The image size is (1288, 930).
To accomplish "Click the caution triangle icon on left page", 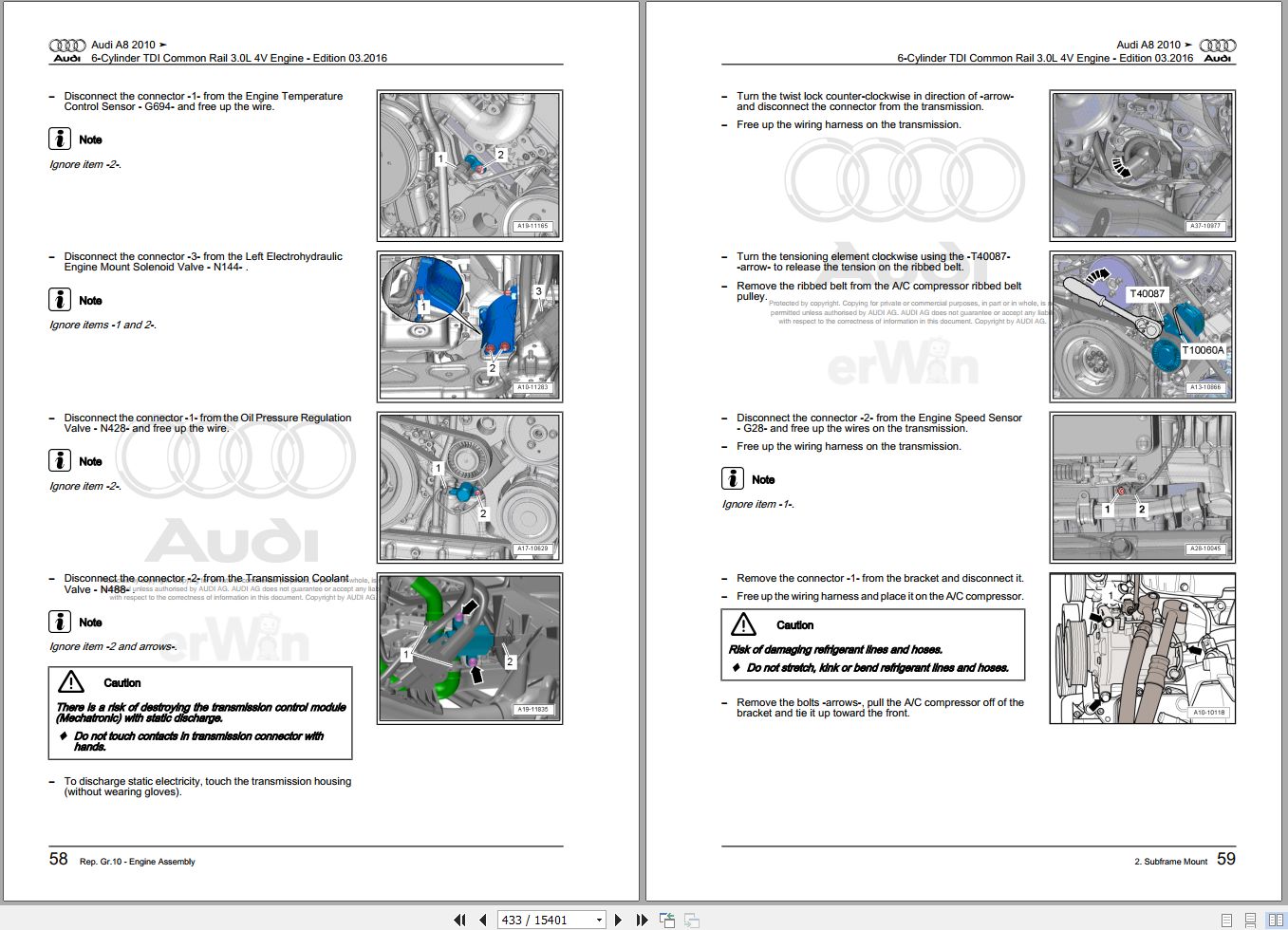I will (71, 681).
